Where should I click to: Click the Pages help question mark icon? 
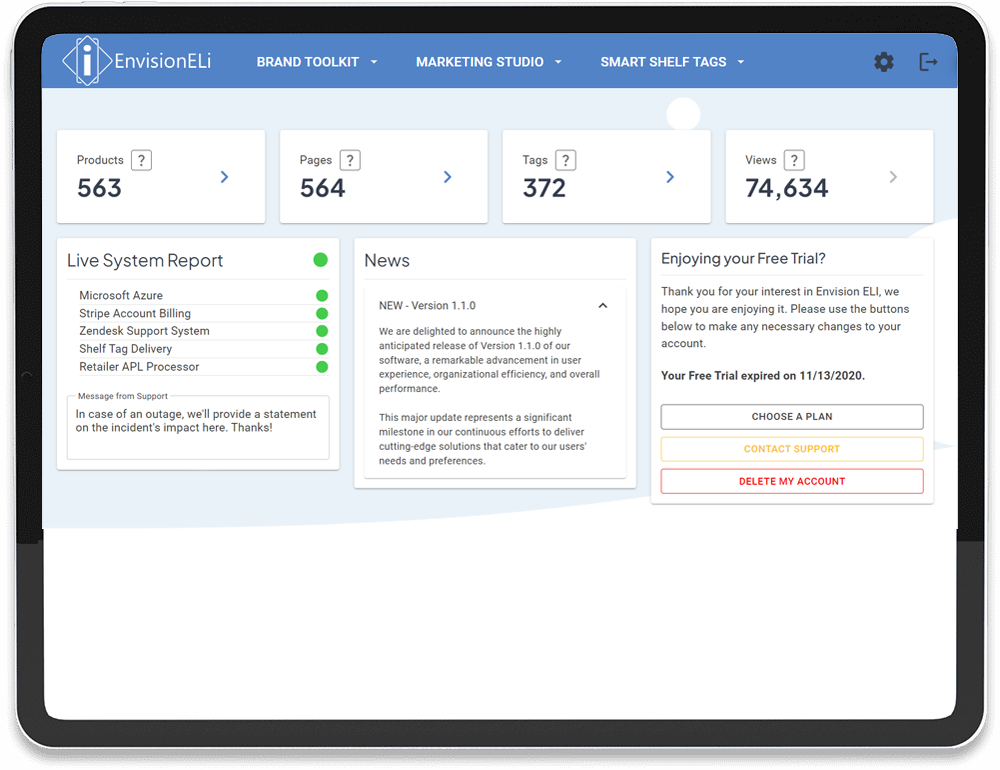(x=349, y=160)
